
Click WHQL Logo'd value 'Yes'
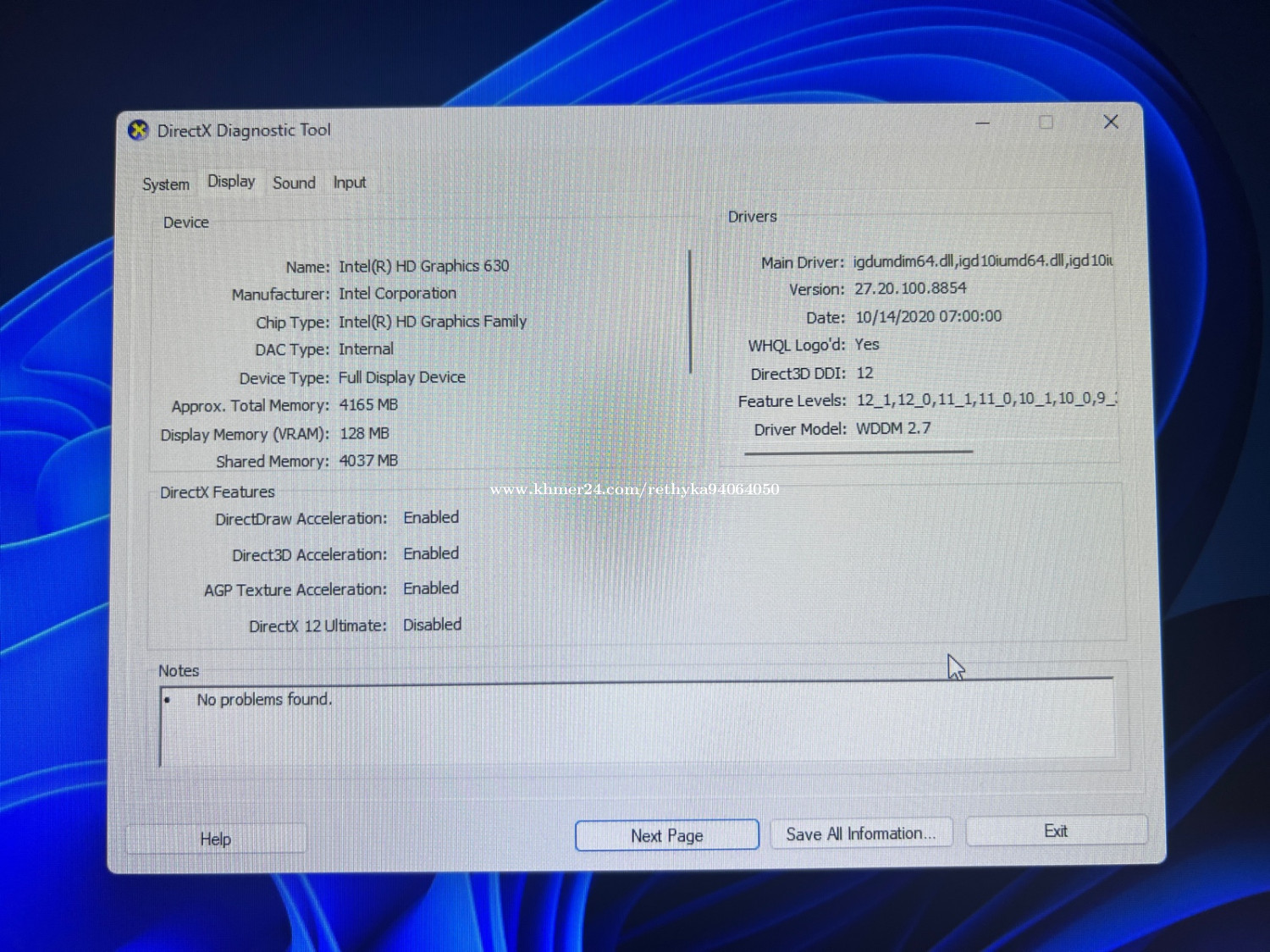(867, 344)
